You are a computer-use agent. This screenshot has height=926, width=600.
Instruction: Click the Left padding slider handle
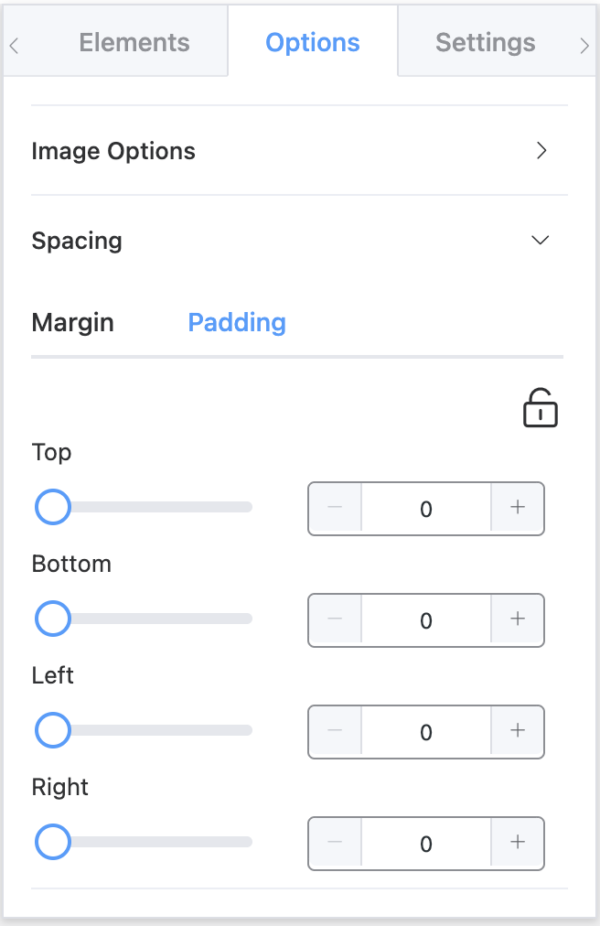[52, 730]
